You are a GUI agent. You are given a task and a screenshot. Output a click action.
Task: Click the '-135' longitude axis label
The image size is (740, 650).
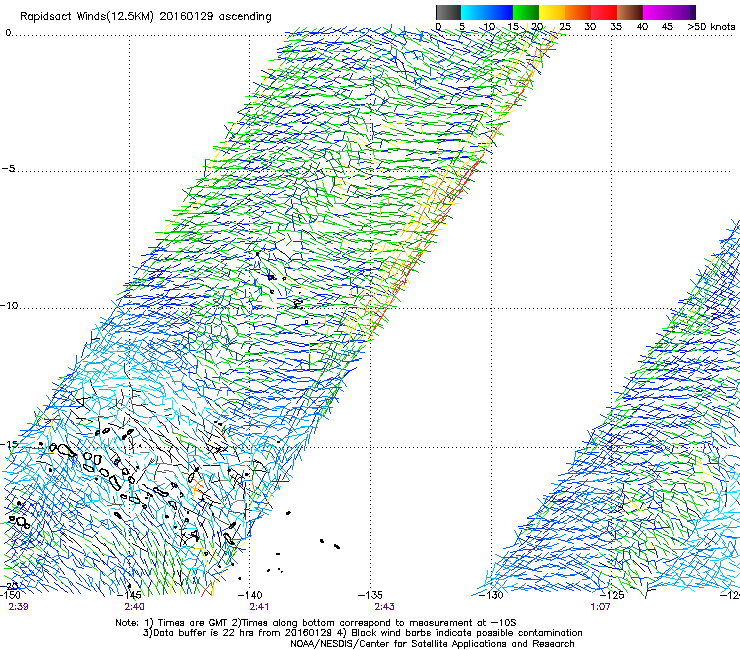pyautogui.click(x=370, y=595)
